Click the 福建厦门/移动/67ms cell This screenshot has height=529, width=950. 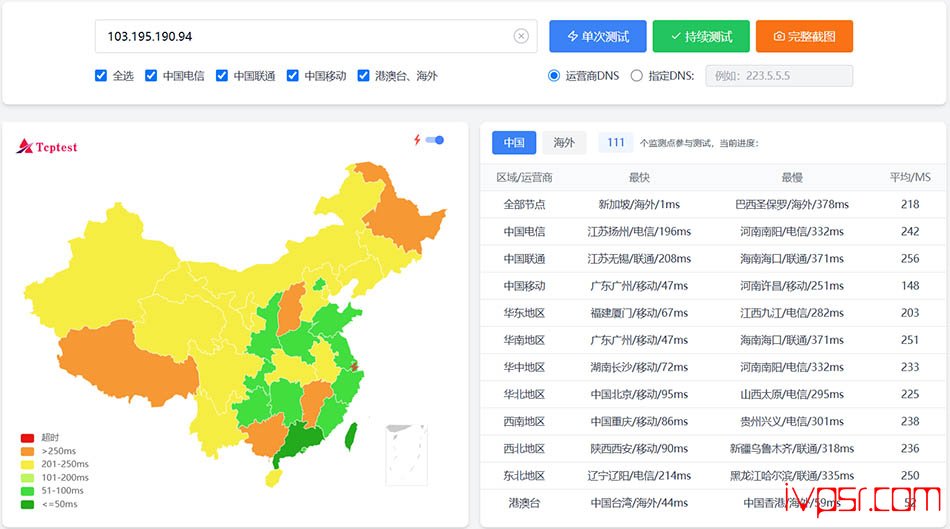pyautogui.click(x=639, y=313)
